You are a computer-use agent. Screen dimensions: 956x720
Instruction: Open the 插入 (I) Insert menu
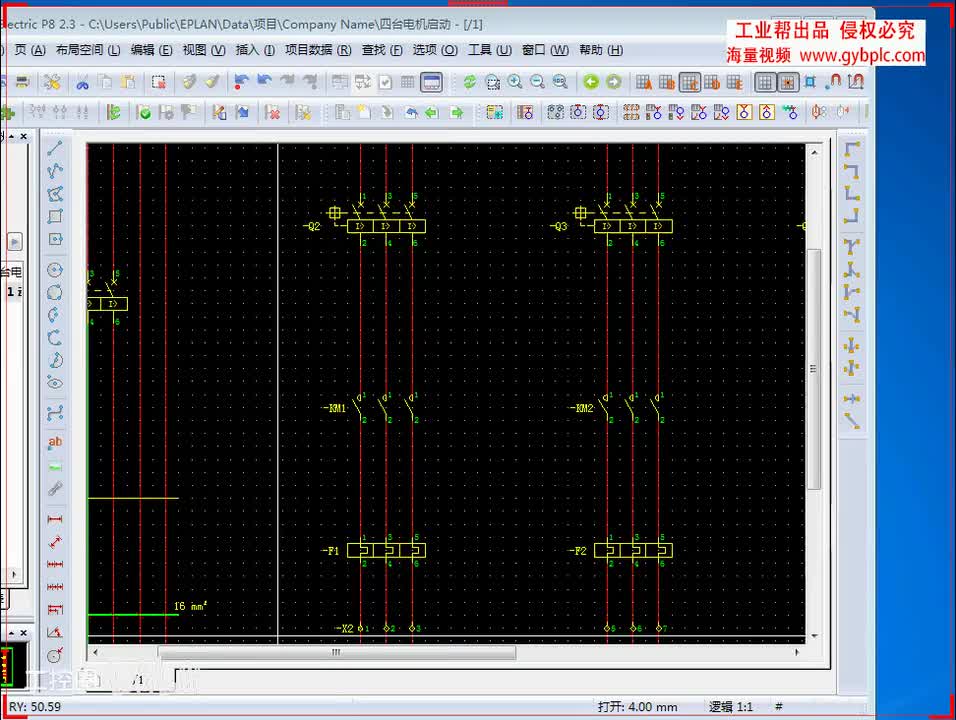coord(255,50)
